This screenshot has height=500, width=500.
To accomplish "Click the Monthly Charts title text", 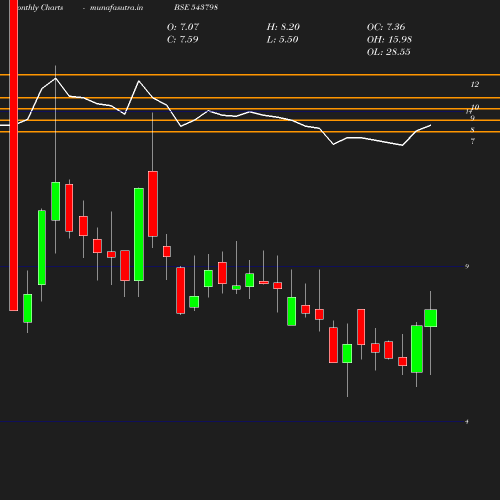I will 40,8.
